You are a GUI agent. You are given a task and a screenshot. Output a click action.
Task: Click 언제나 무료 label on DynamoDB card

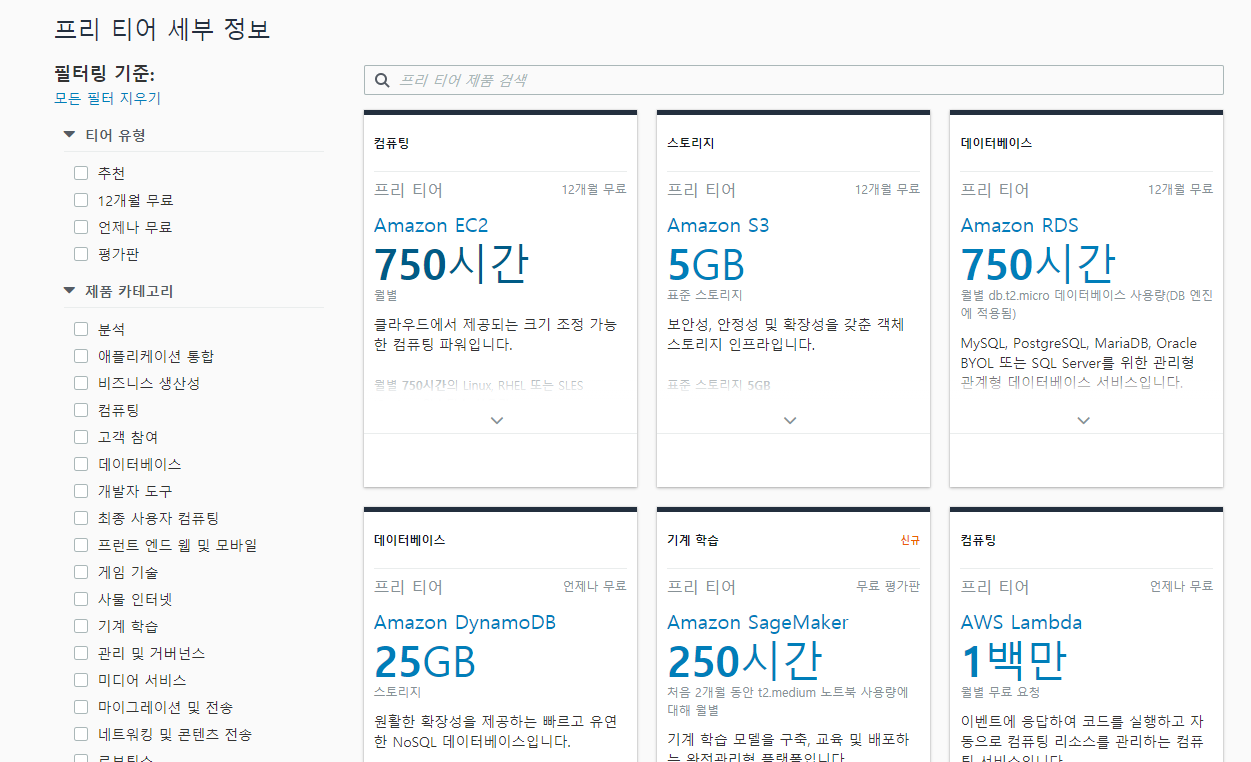[595, 586]
